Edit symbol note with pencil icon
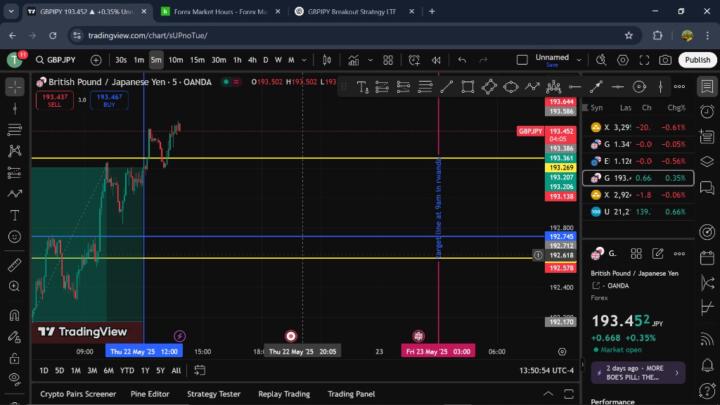Screen dimensions: 720x405 coord(658,253)
